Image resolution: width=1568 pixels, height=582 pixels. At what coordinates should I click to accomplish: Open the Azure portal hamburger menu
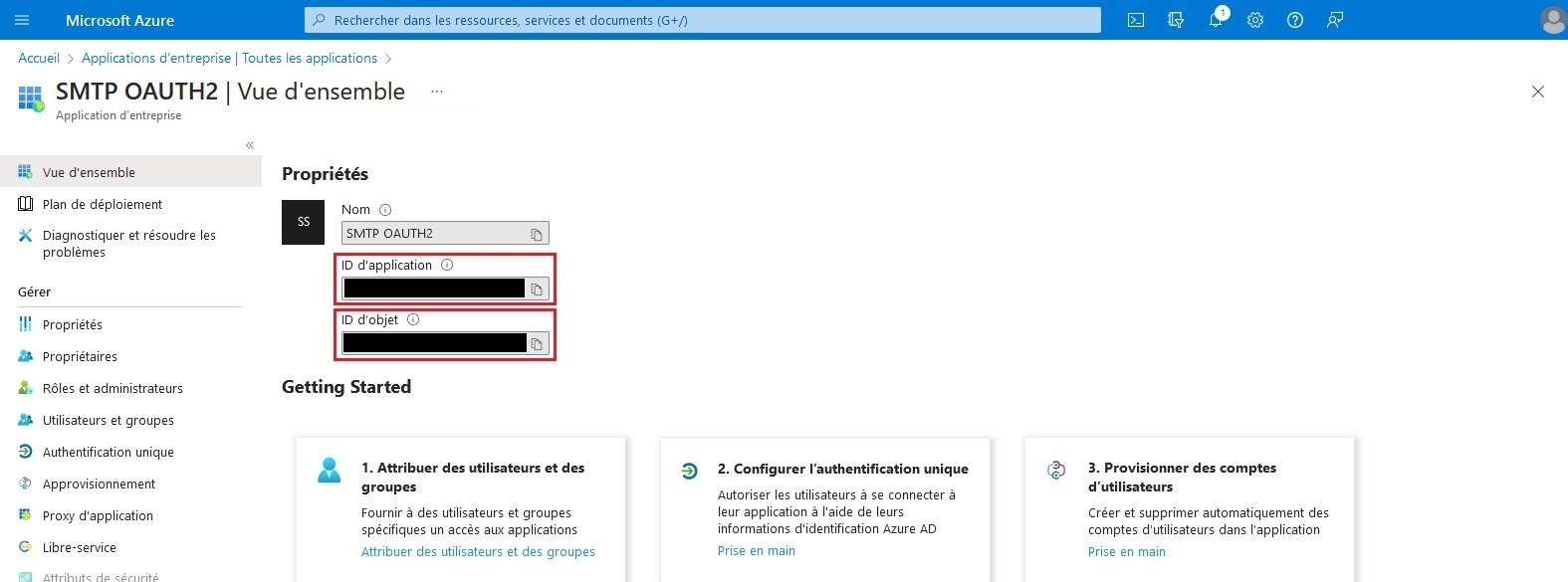tap(22, 20)
